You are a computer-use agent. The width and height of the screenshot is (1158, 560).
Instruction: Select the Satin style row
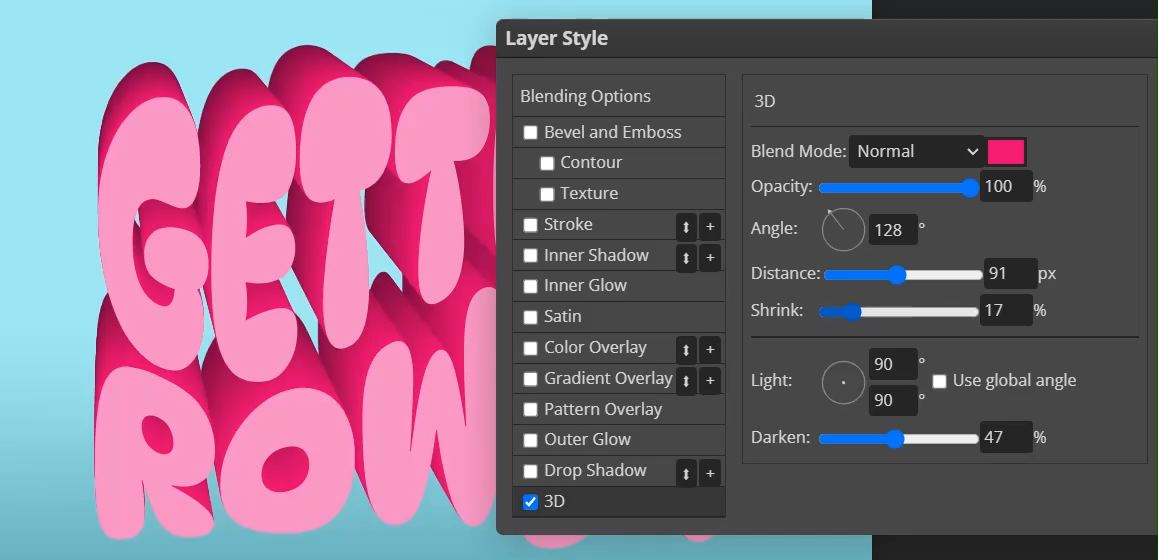click(x=619, y=317)
